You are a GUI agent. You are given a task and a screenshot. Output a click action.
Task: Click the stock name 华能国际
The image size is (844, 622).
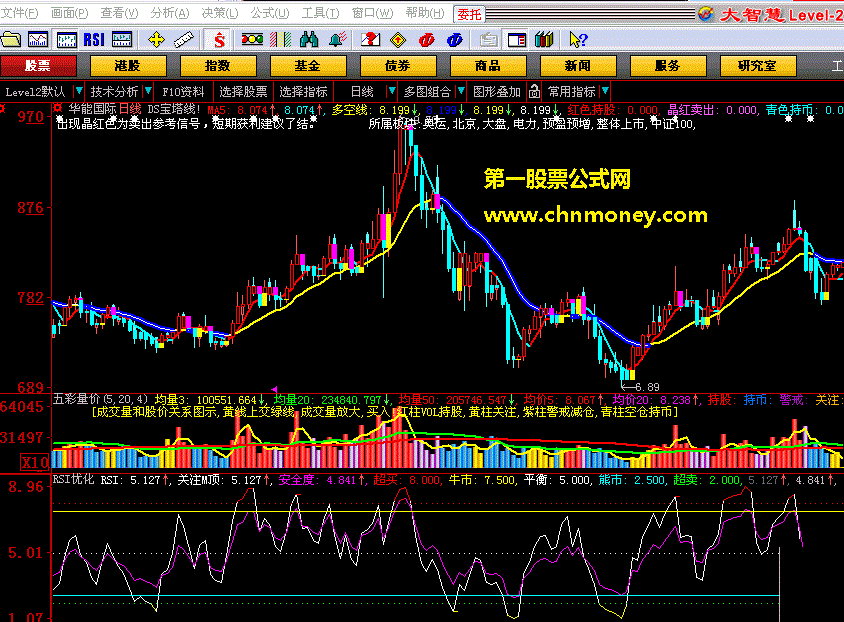92,109
